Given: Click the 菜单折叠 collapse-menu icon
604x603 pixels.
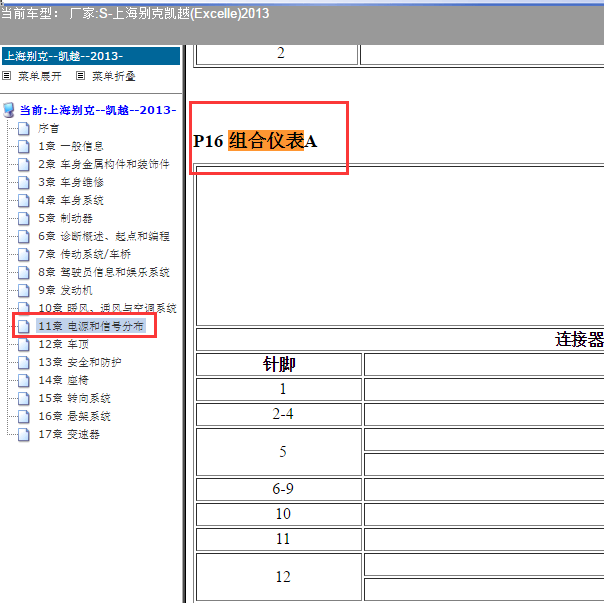Looking at the screenshot, I should [80, 76].
